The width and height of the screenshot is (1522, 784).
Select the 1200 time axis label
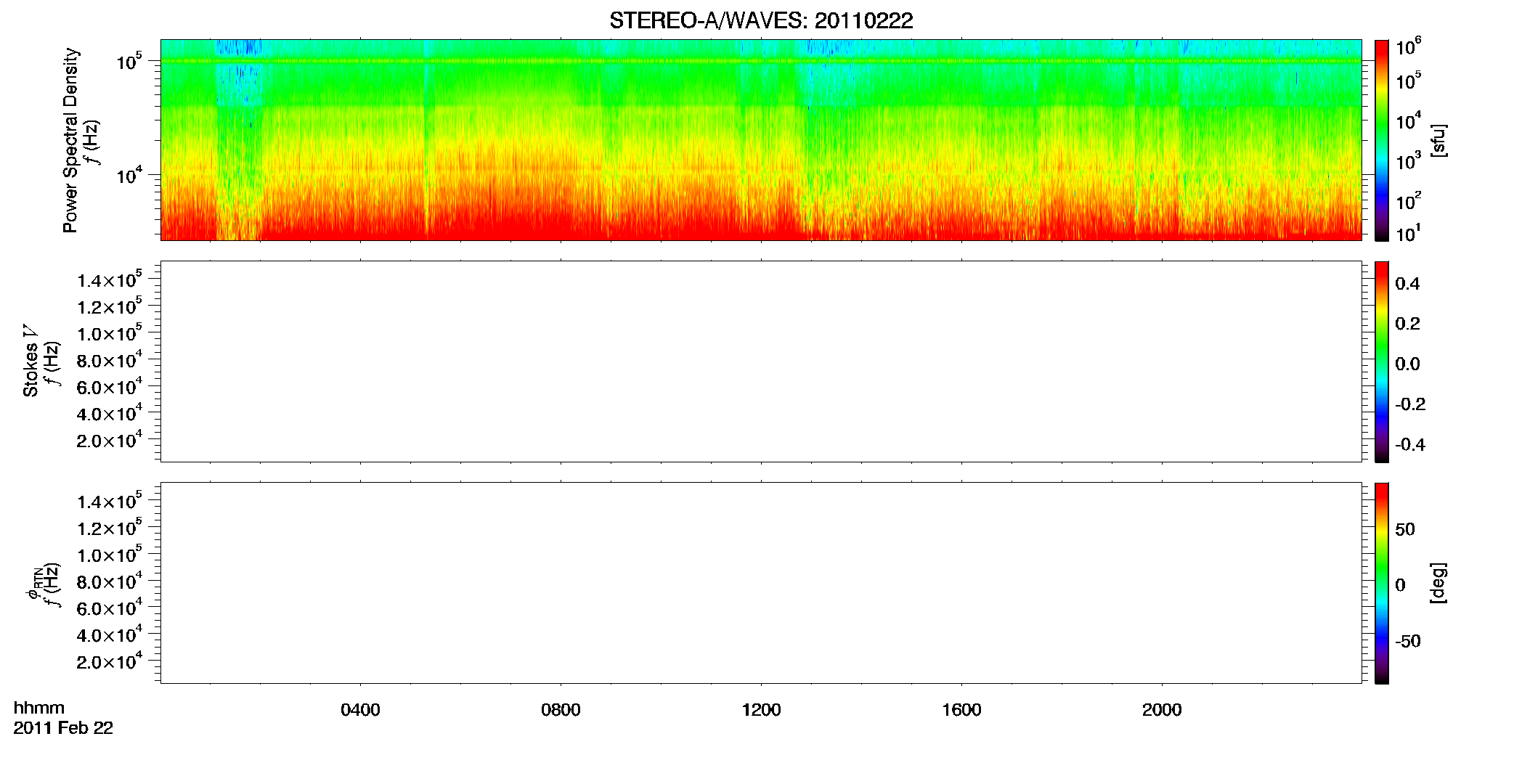[x=761, y=710]
